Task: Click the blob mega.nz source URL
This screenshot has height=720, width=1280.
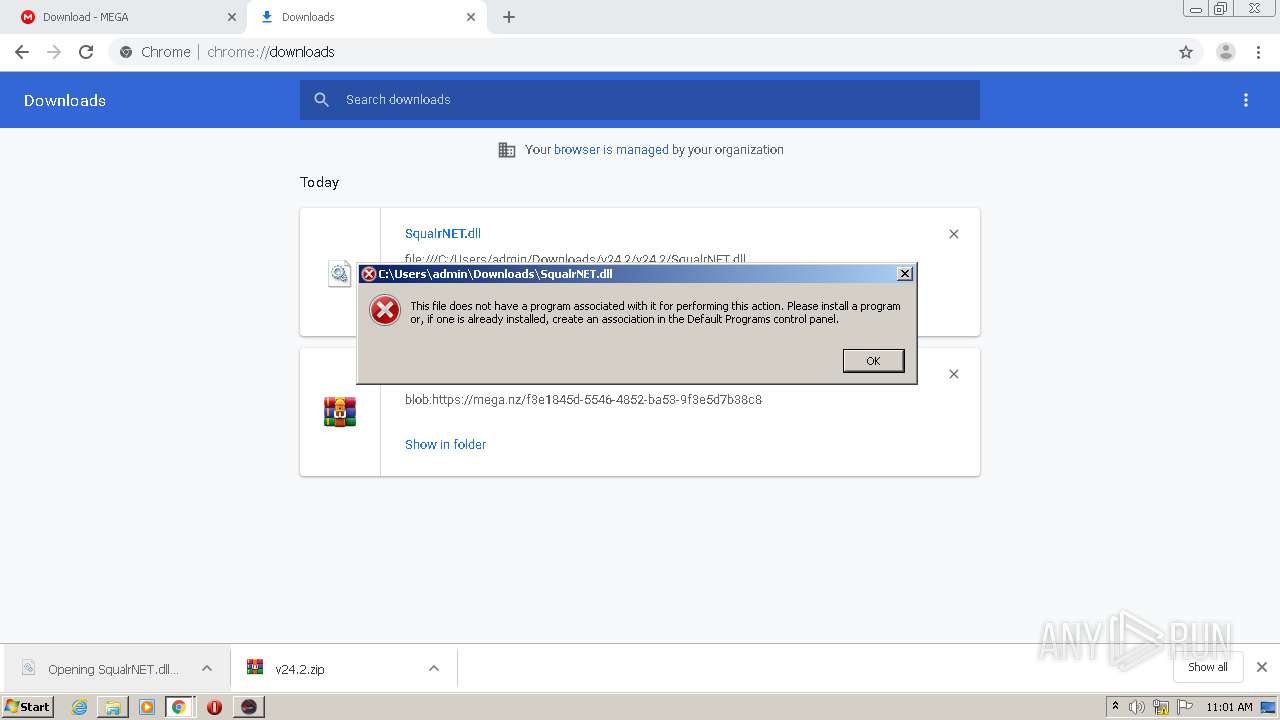Action: pos(583,399)
